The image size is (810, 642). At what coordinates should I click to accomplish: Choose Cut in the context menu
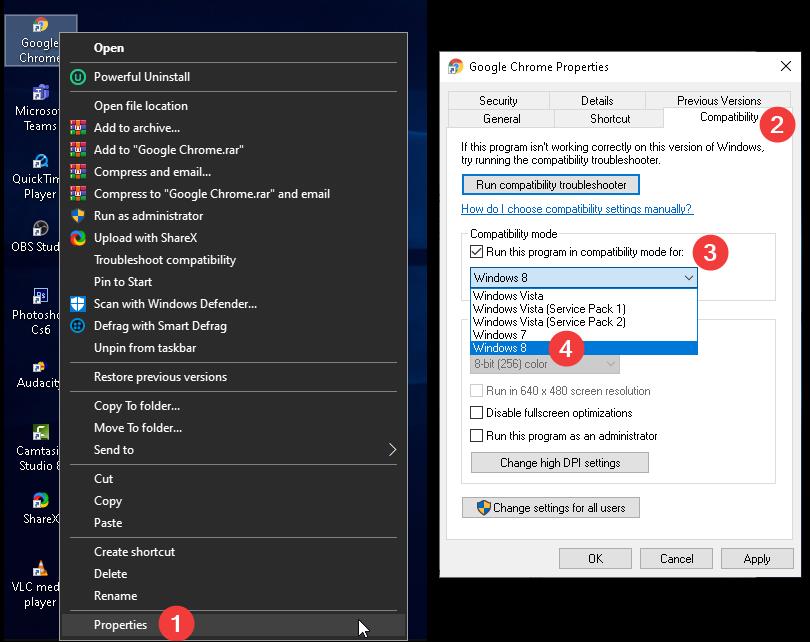point(233,479)
